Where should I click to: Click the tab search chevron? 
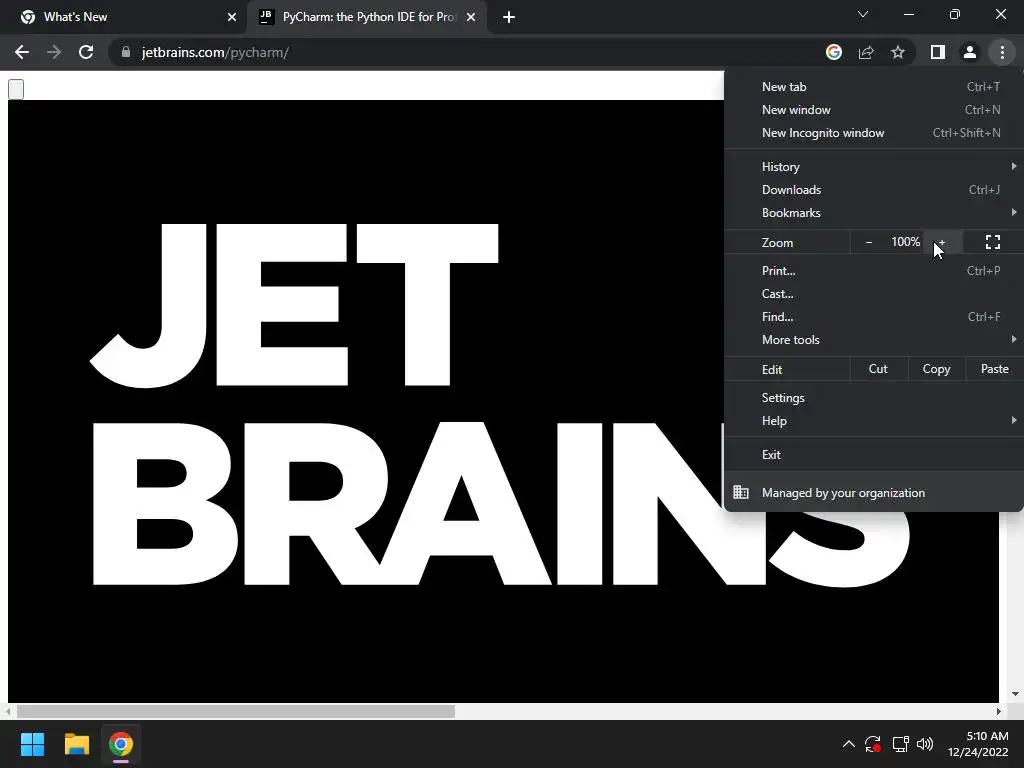point(863,14)
